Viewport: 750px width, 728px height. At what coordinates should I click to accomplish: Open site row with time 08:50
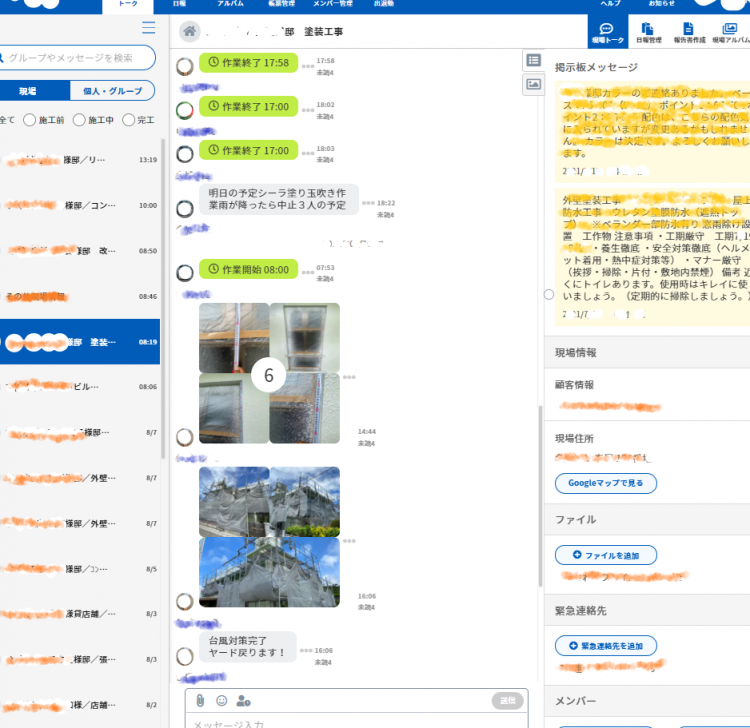pos(80,251)
